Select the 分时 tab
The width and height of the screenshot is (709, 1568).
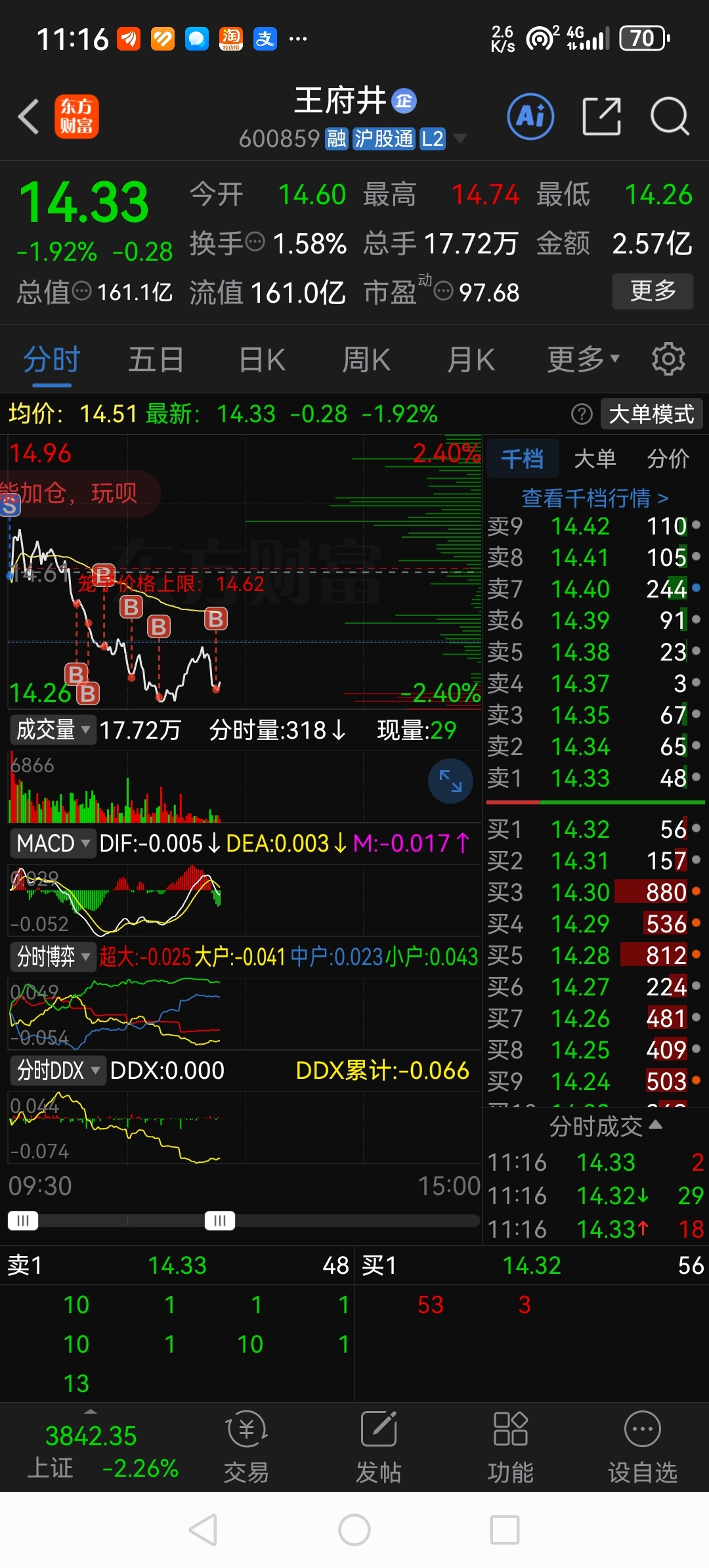[52, 359]
